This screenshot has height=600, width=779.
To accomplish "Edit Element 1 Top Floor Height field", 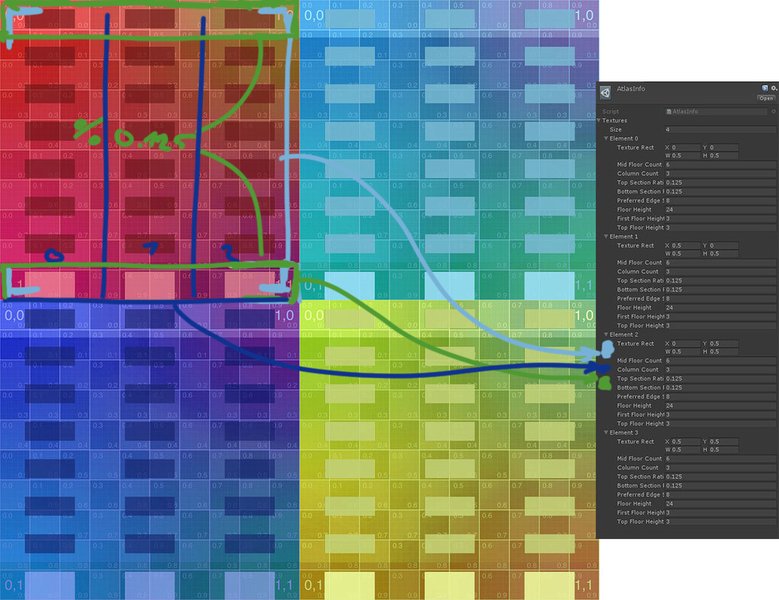I will [720, 325].
